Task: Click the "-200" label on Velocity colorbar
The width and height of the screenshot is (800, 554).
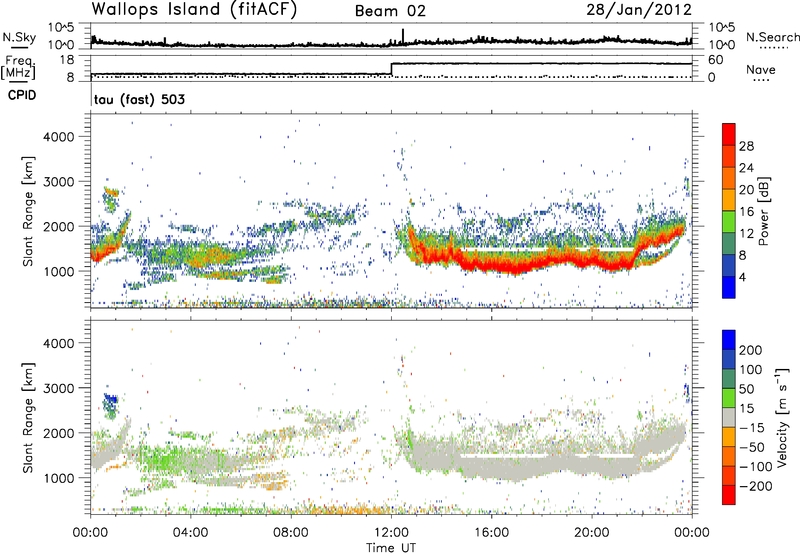Action: coord(756,486)
